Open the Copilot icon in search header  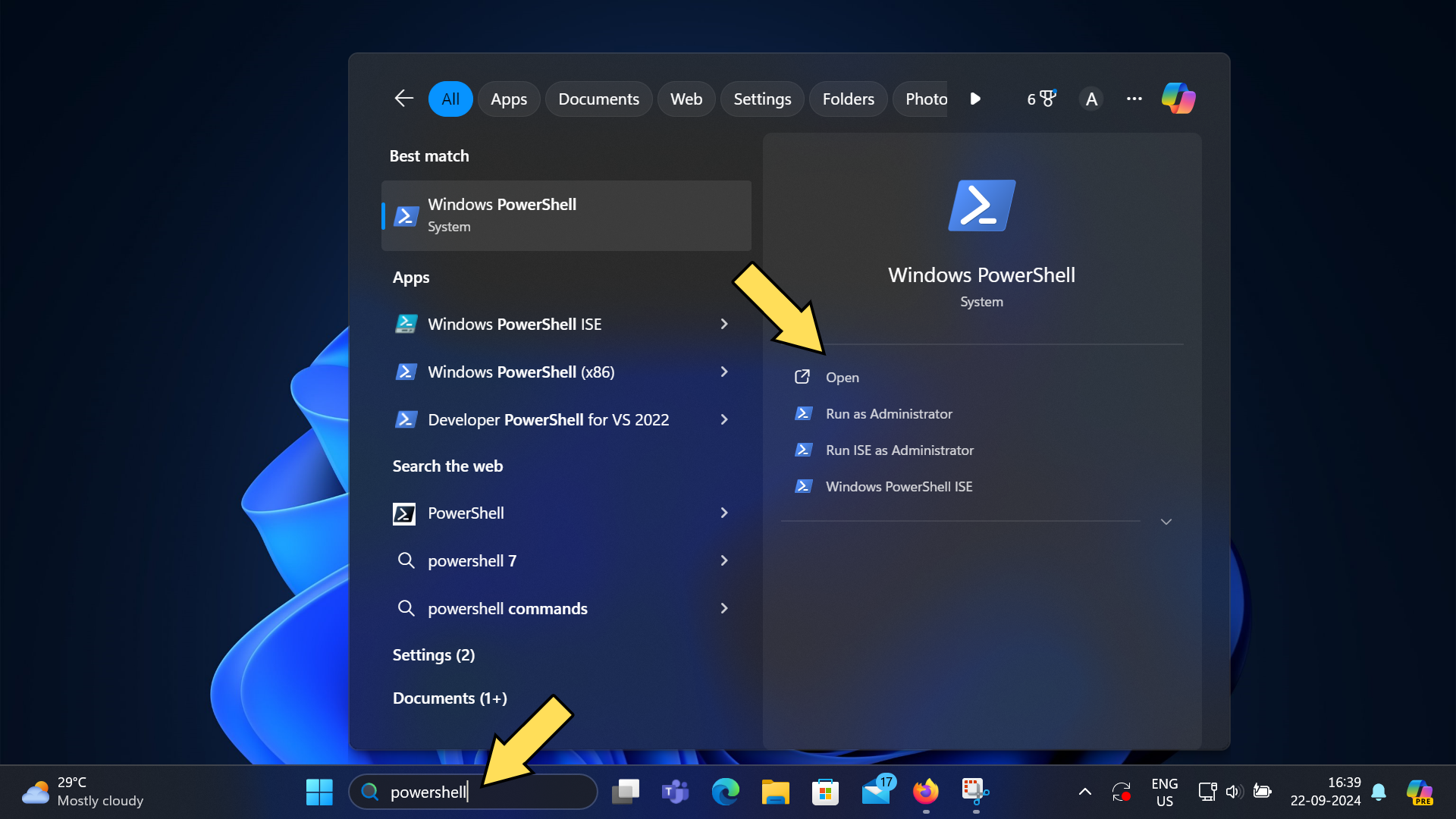click(1178, 99)
